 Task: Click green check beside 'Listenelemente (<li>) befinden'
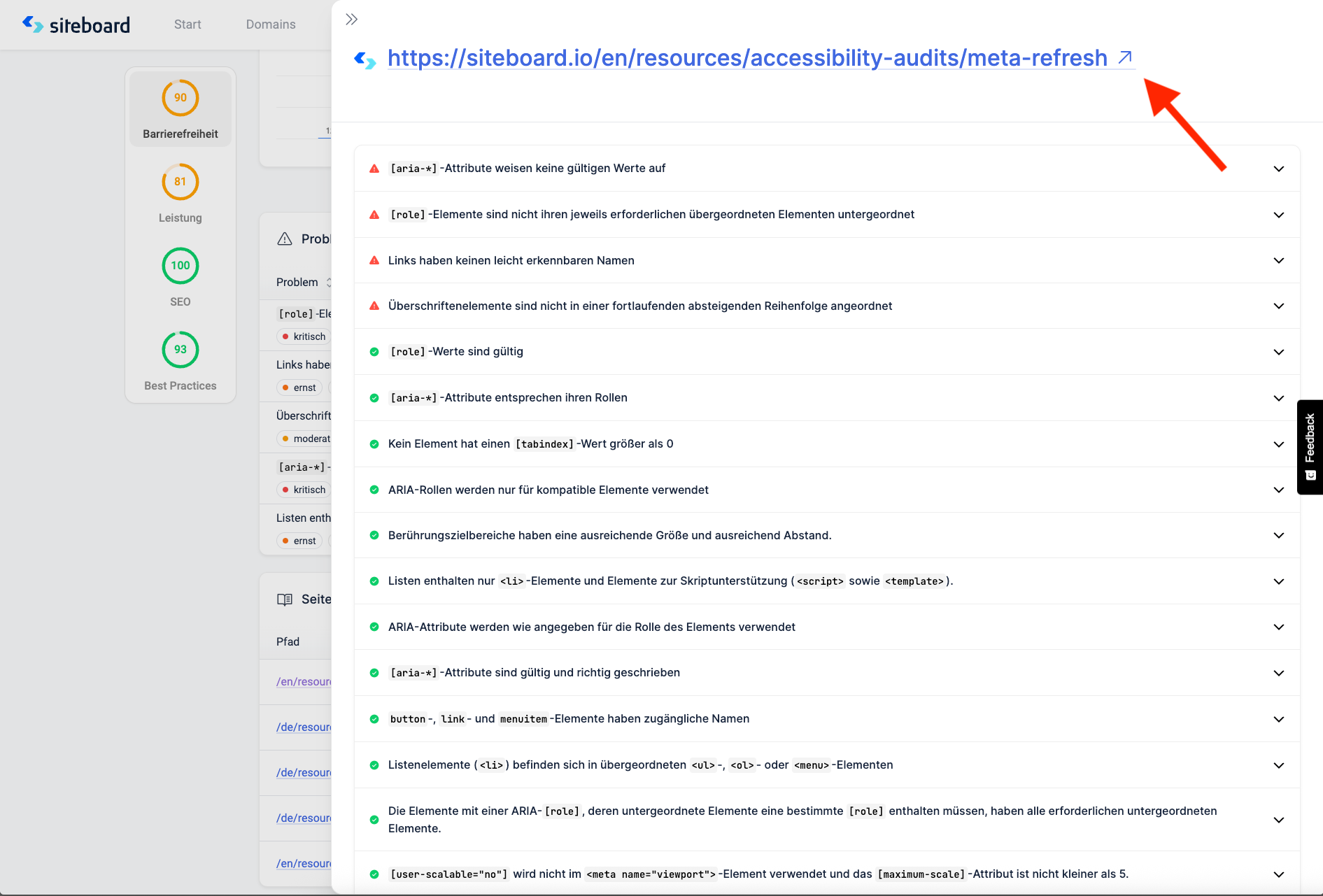tap(374, 765)
